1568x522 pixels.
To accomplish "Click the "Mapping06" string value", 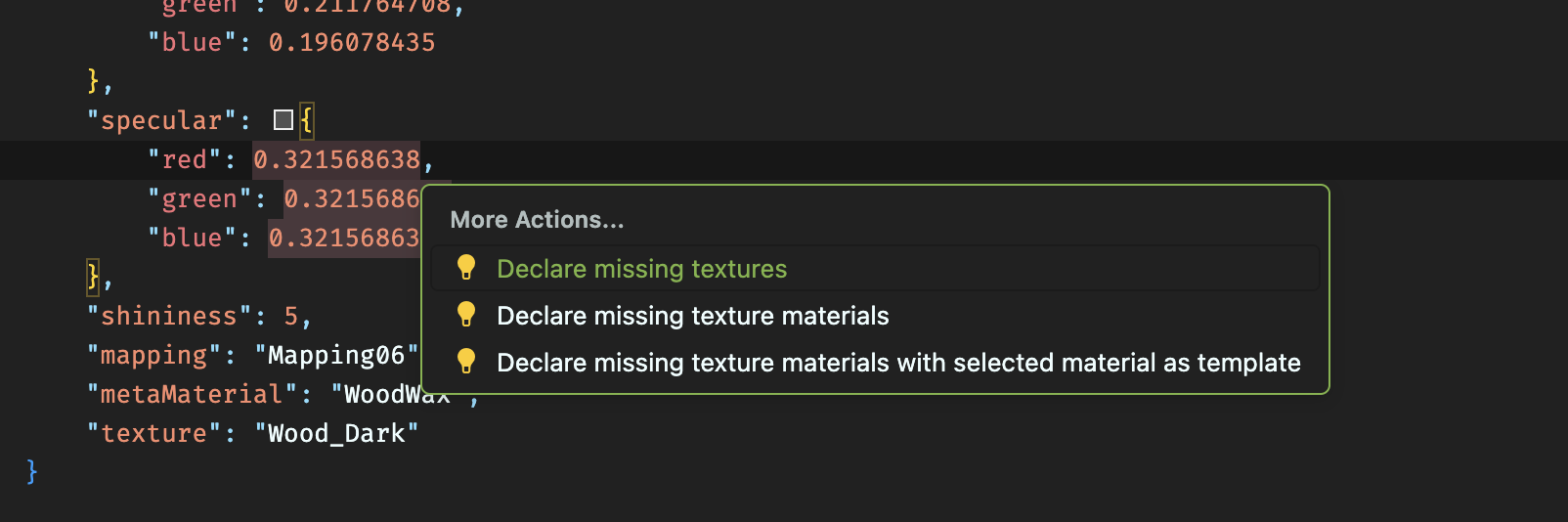I will click(x=336, y=355).
